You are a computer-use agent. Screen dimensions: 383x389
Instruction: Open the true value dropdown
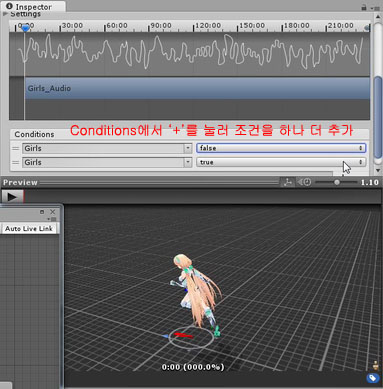(281, 162)
